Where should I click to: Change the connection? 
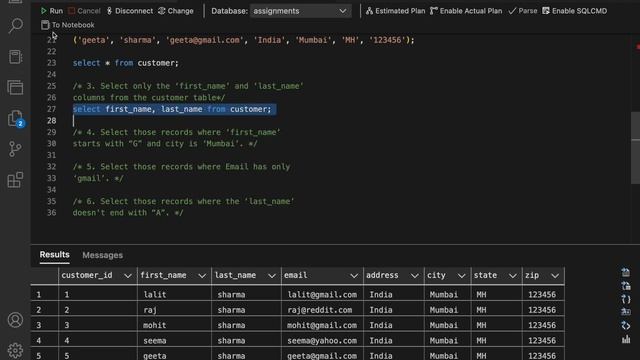pyautogui.click(x=176, y=11)
